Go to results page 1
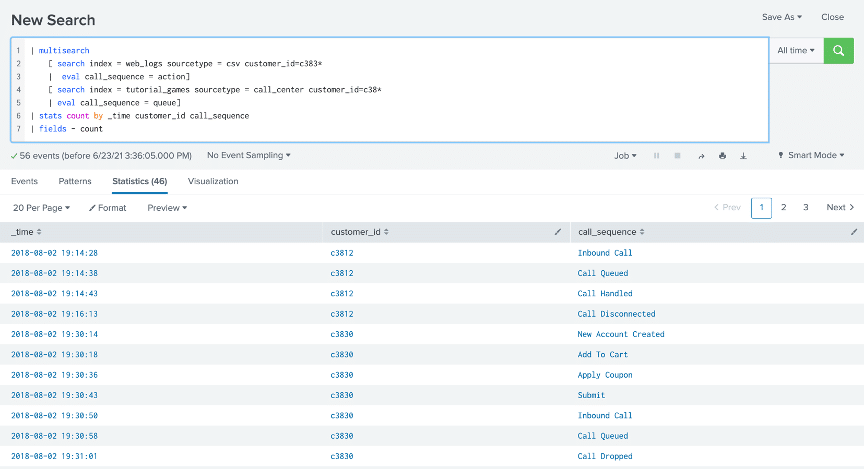The image size is (864, 470). (761, 208)
